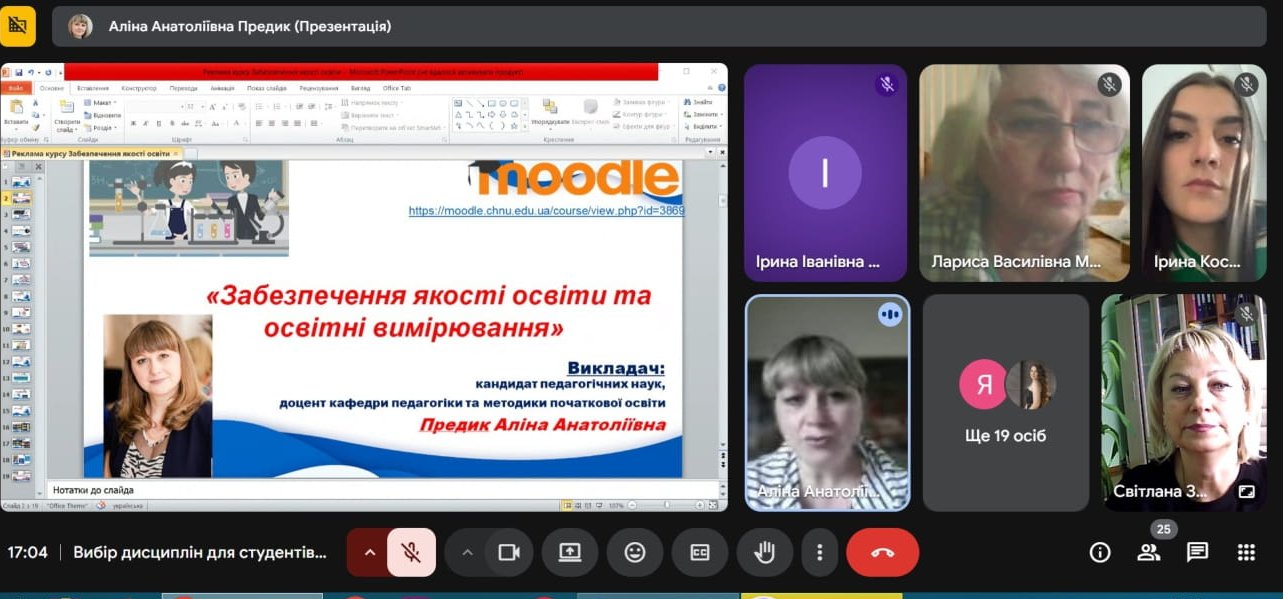Click the Вставити paste button in PowerPoint
The image size is (1287, 599).
16,115
